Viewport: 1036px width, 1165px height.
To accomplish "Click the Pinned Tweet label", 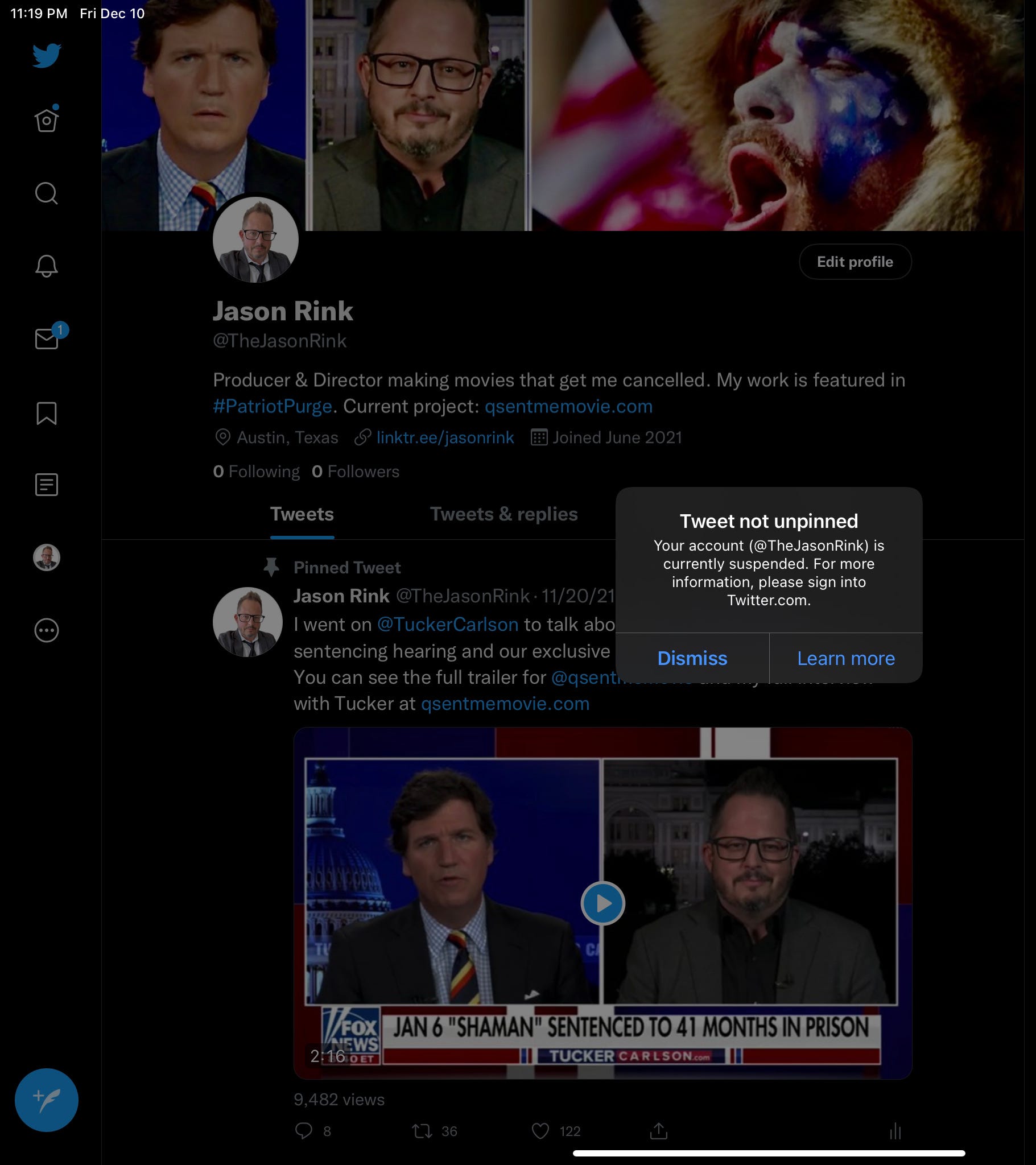I will click(346, 568).
